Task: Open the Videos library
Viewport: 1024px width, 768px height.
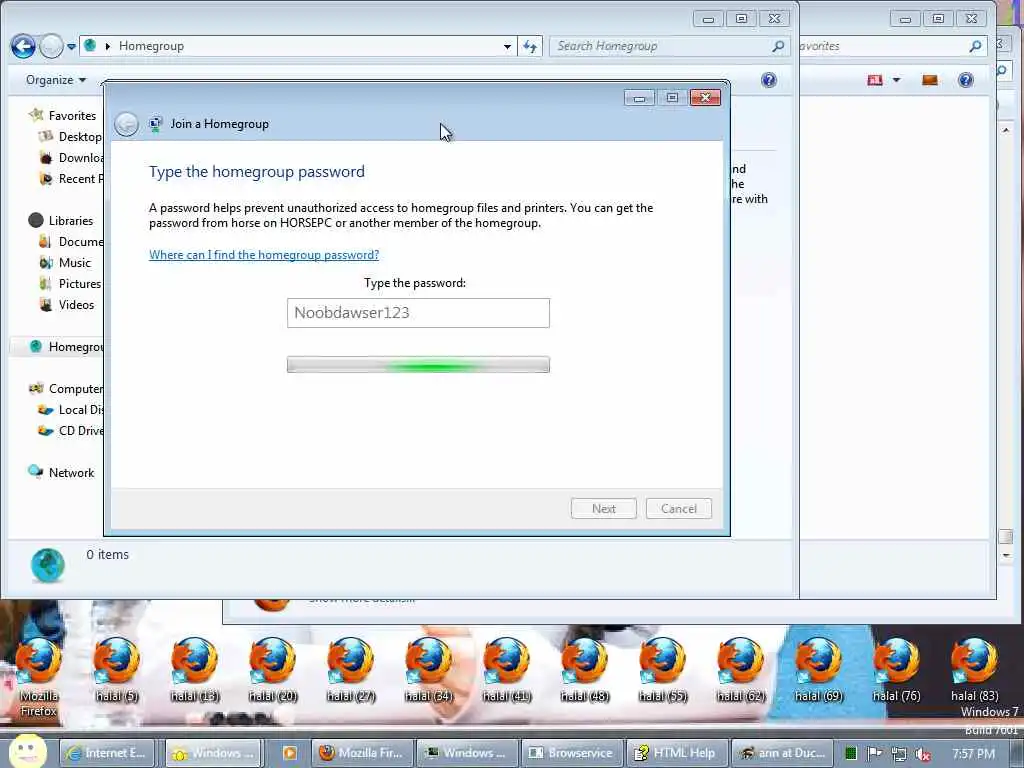Action: (67, 304)
